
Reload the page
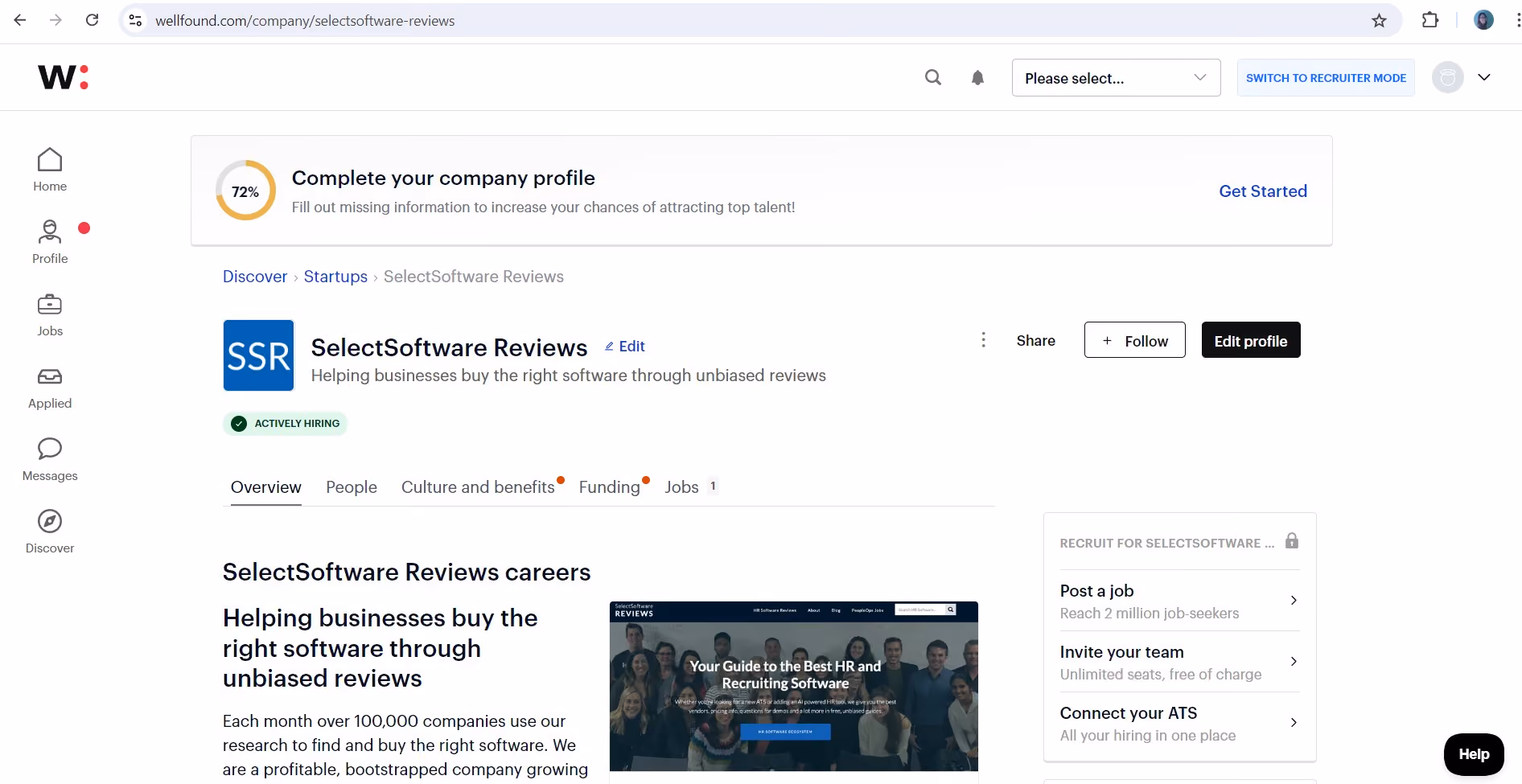(x=93, y=20)
